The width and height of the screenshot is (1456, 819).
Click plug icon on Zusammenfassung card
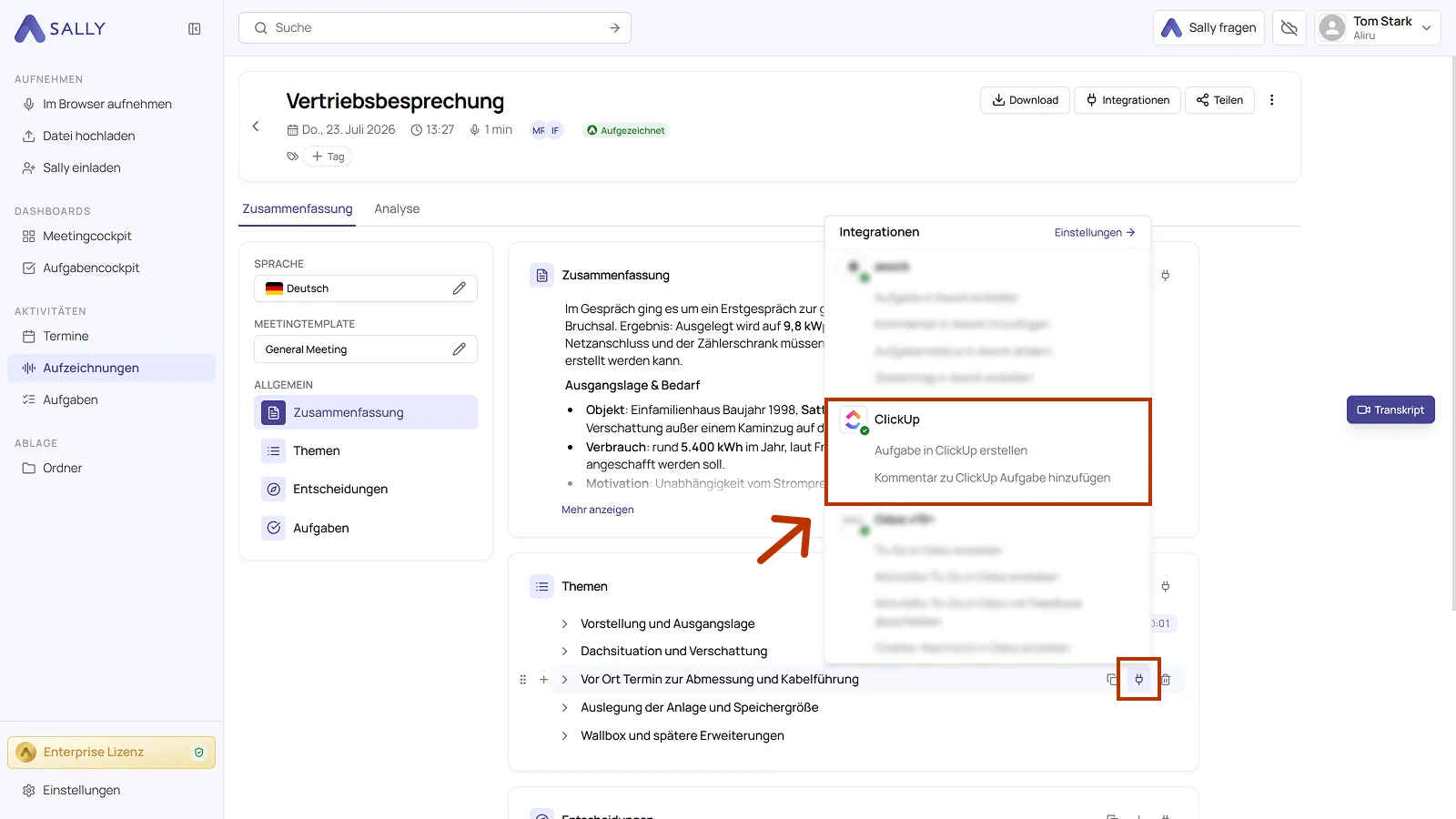click(x=1166, y=276)
